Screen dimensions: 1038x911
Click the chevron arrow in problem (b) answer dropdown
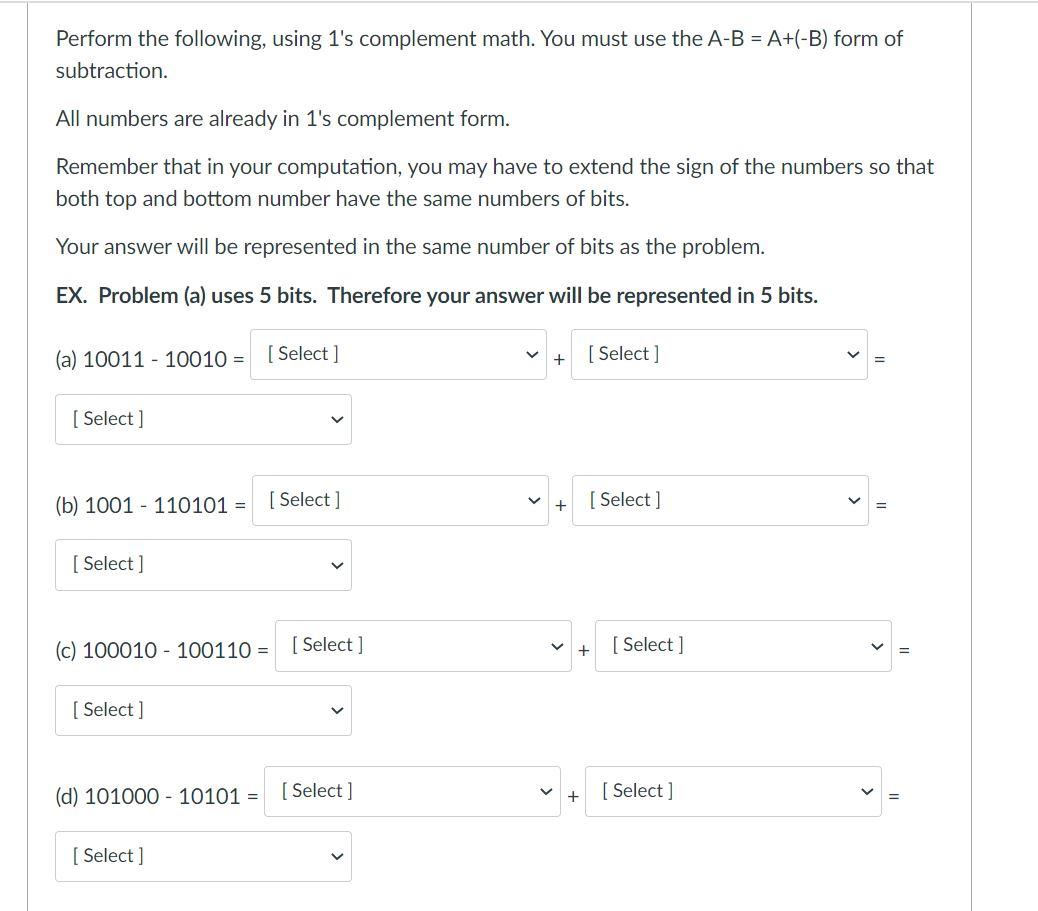coord(337,564)
